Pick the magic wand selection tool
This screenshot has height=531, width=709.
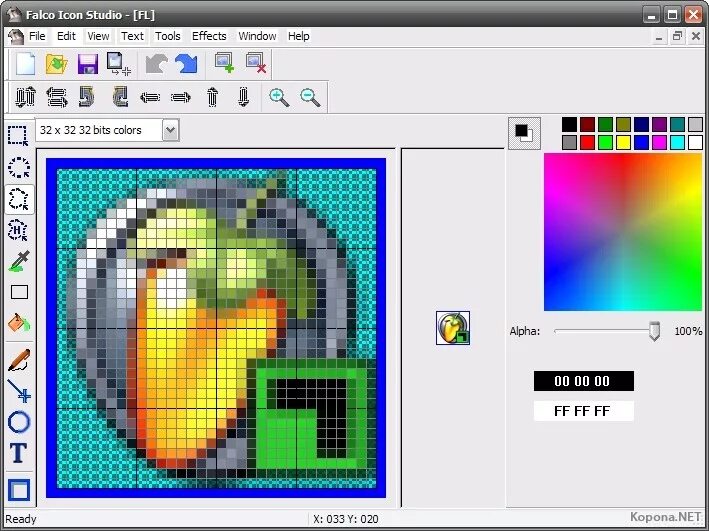tap(18, 230)
